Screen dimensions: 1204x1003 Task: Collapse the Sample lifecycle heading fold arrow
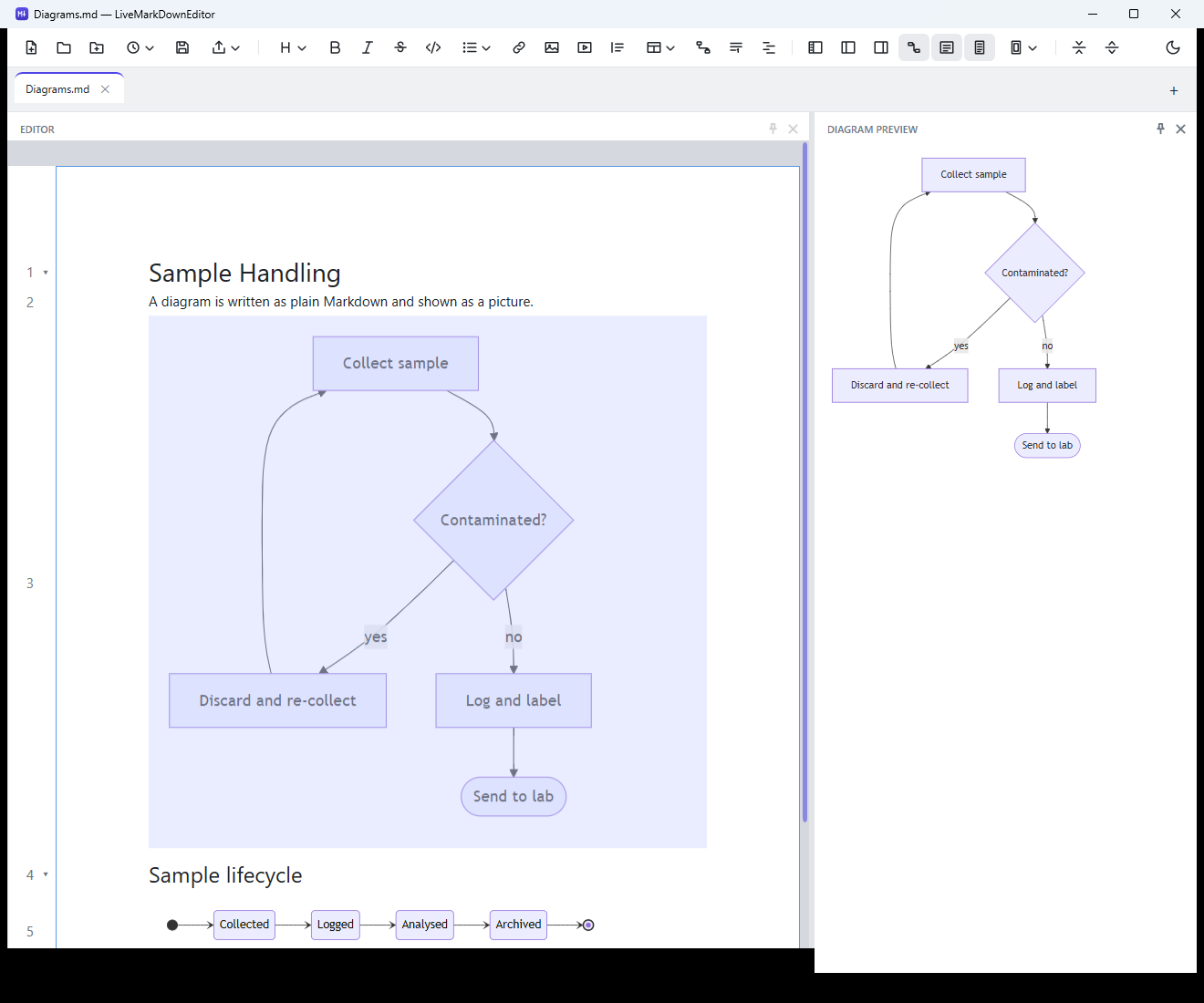(x=46, y=874)
